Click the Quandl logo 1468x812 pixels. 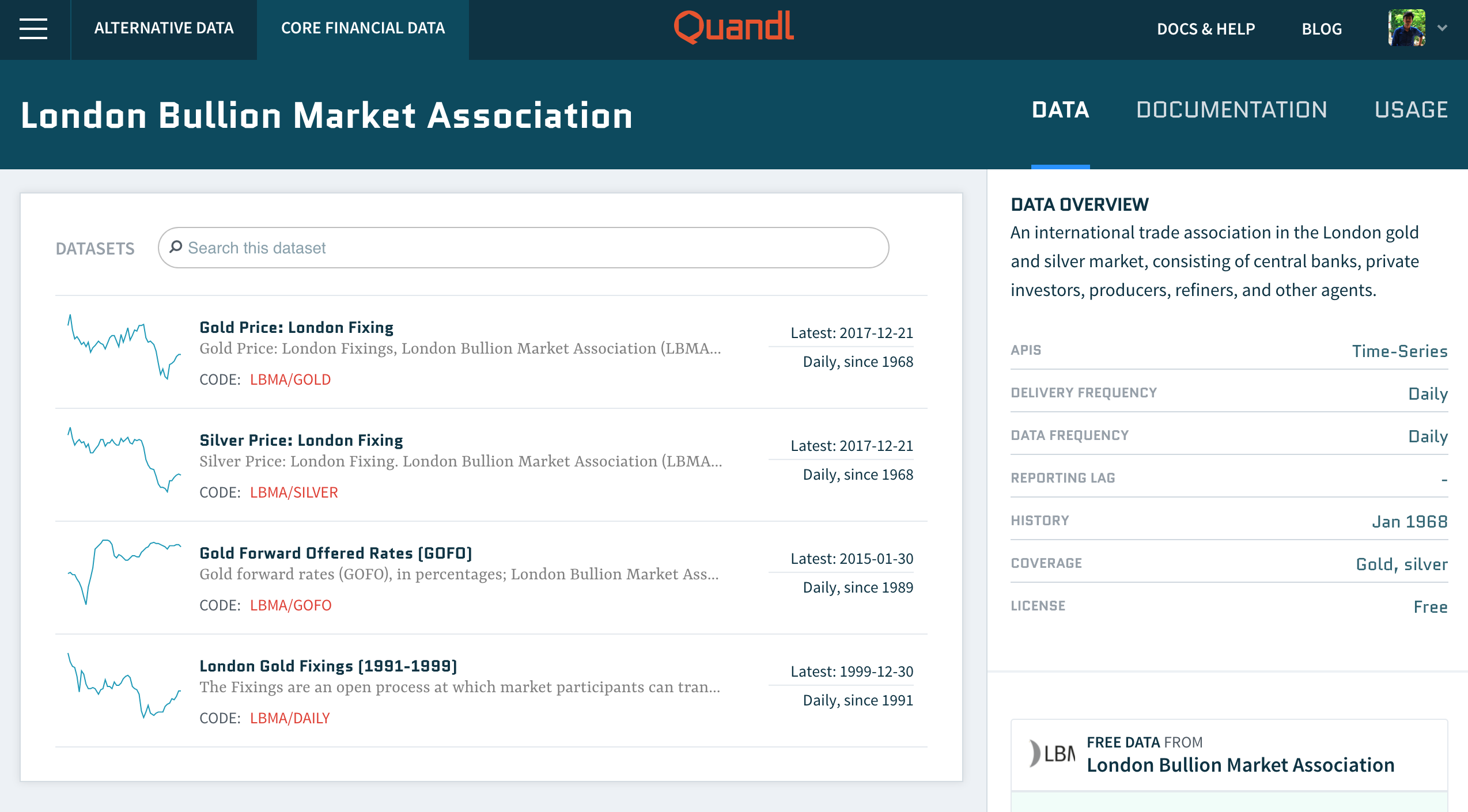coord(733,27)
